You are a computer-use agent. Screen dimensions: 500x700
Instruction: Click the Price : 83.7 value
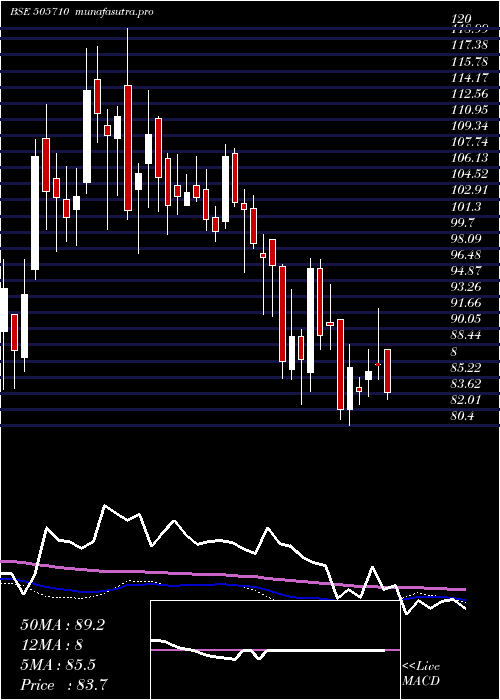click(x=64, y=685)
